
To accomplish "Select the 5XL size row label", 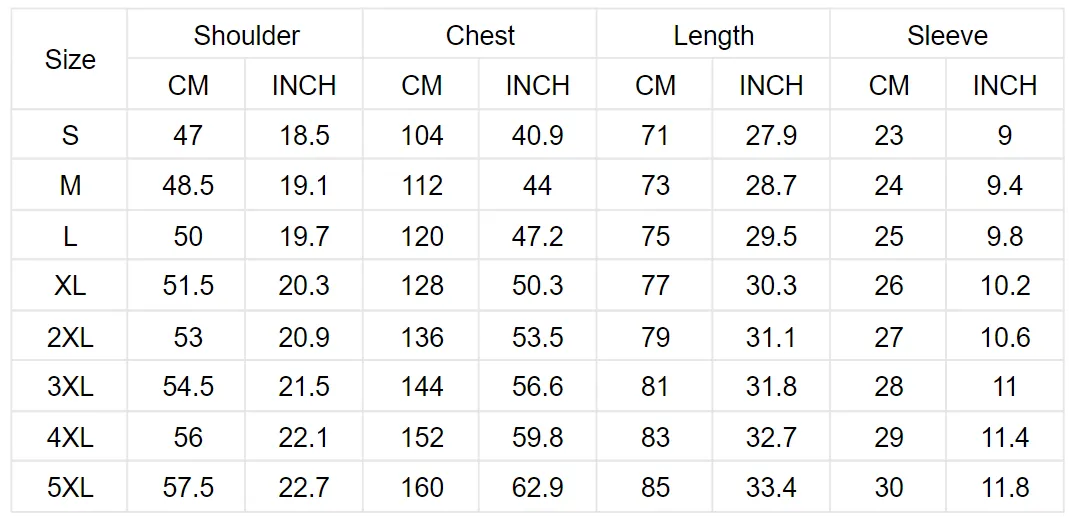I will pyautogui.click(x=70, y=487).
